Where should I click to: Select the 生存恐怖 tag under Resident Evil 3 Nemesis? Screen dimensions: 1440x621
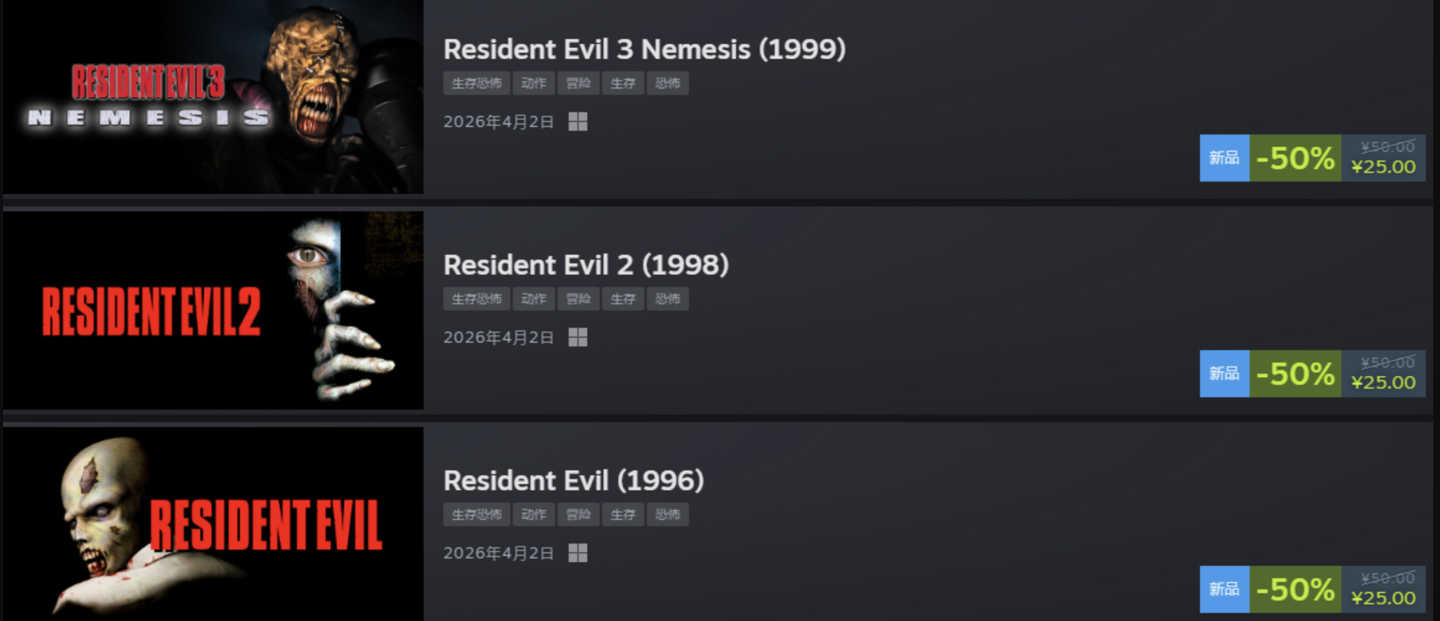[x=476, y=83]
